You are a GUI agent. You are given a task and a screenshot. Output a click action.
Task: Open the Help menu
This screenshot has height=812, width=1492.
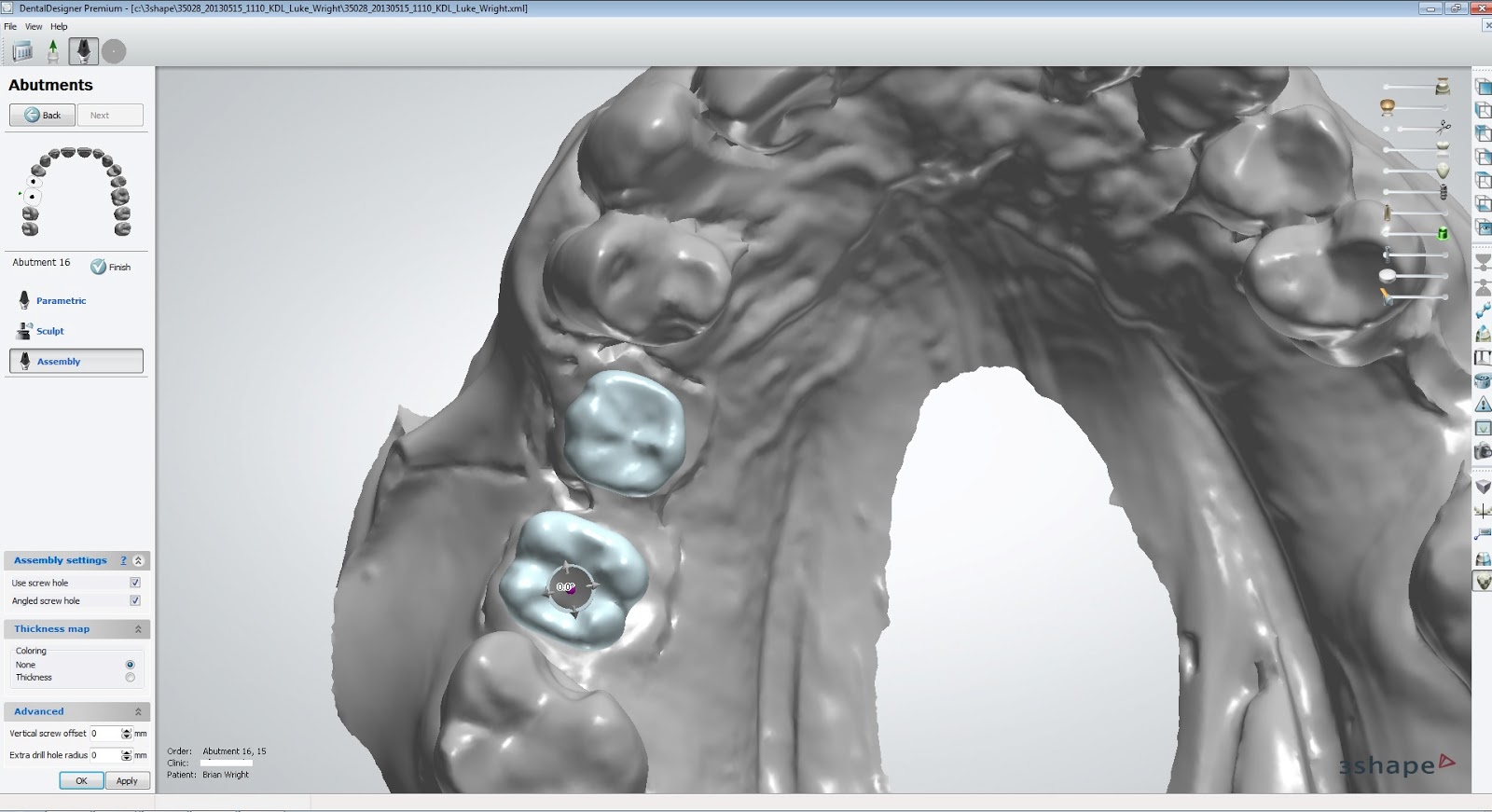click(x=59, y=26)
